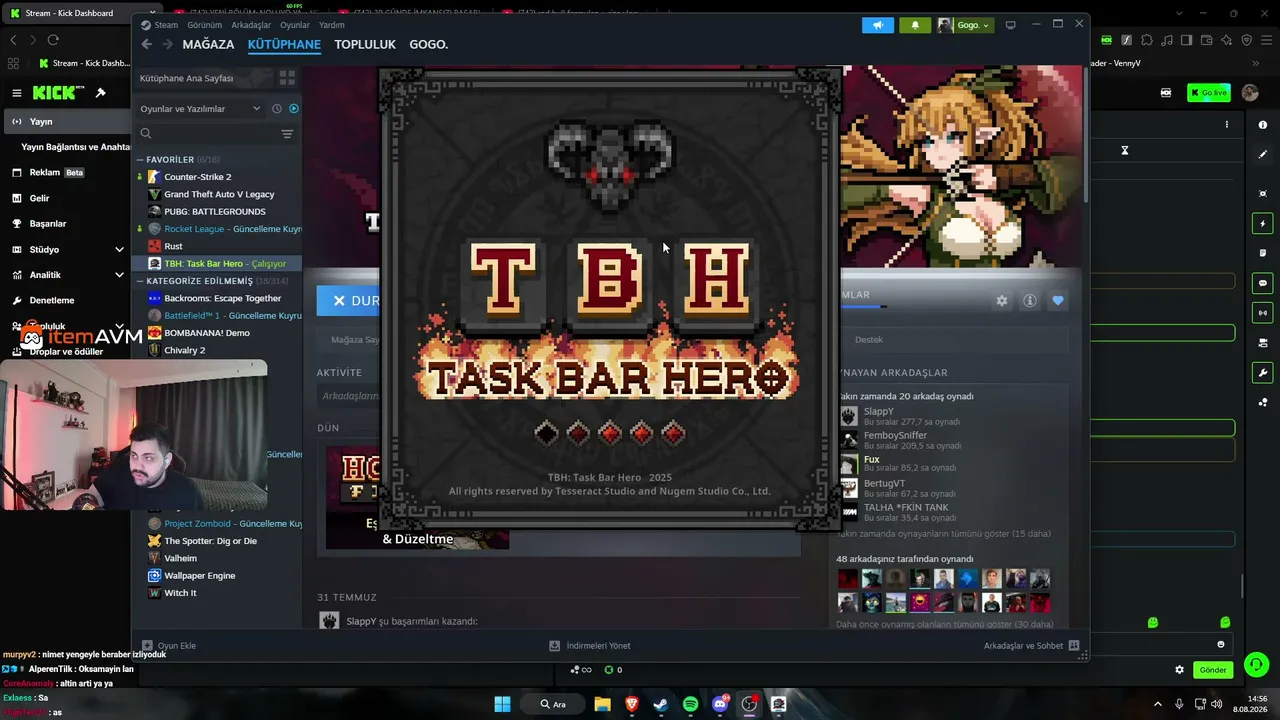Open Yayın in Kick sidebar
Screen dimensions: 1280x720
pos(65,122)
